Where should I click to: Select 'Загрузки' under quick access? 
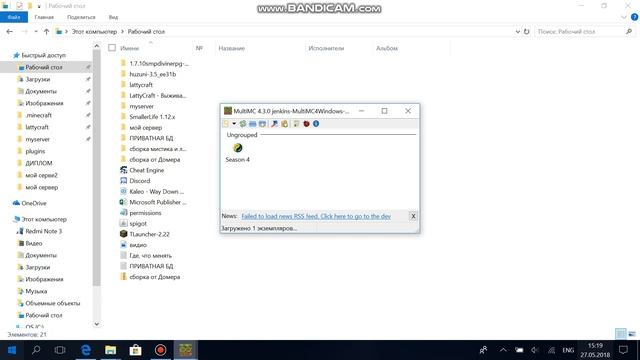[x=38, y=79]
